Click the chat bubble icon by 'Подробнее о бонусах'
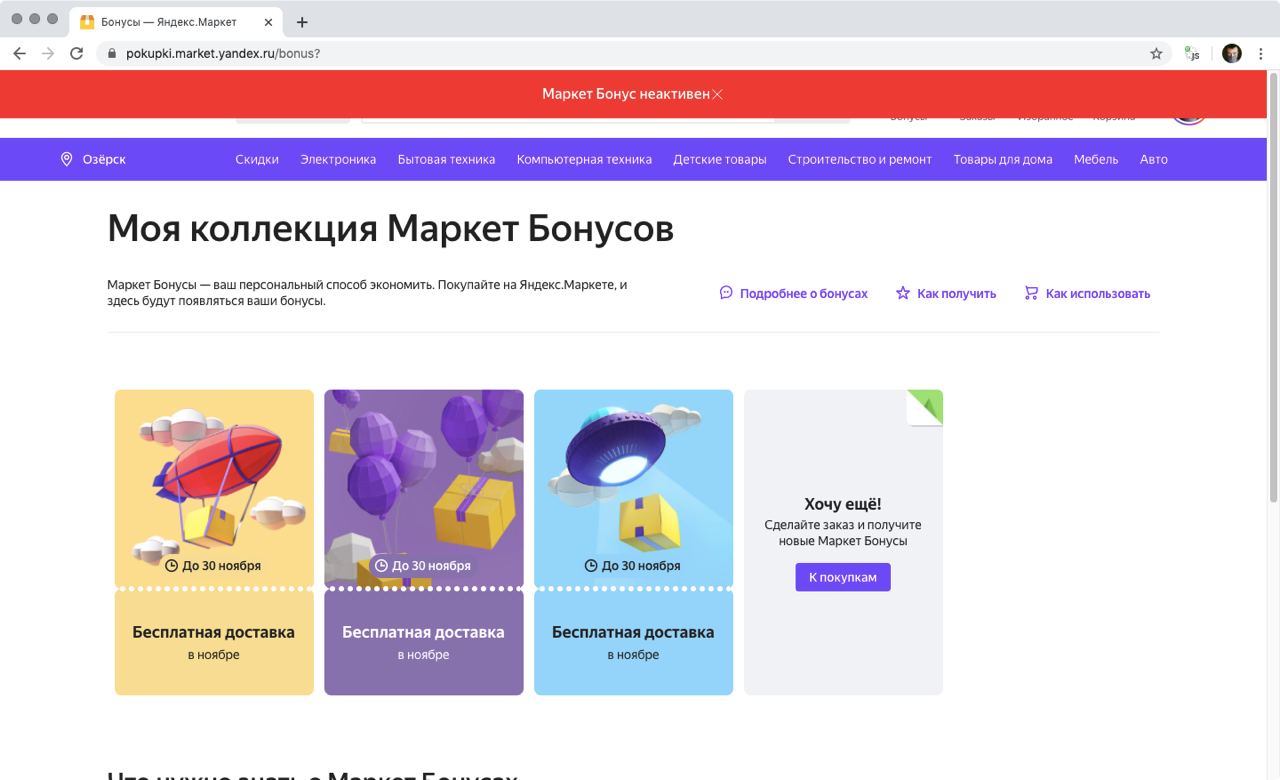The height and width of the screenshot is (780, 1280). [726, 293]
